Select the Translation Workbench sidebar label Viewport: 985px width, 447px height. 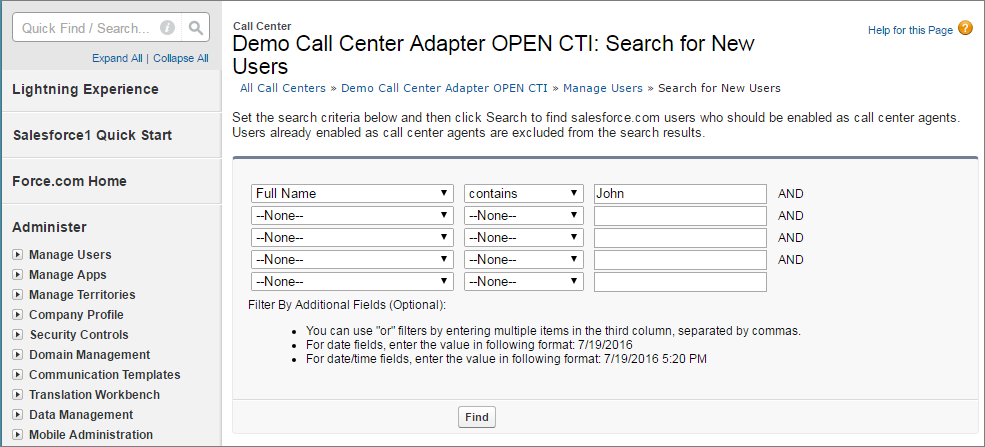(94, 395)
